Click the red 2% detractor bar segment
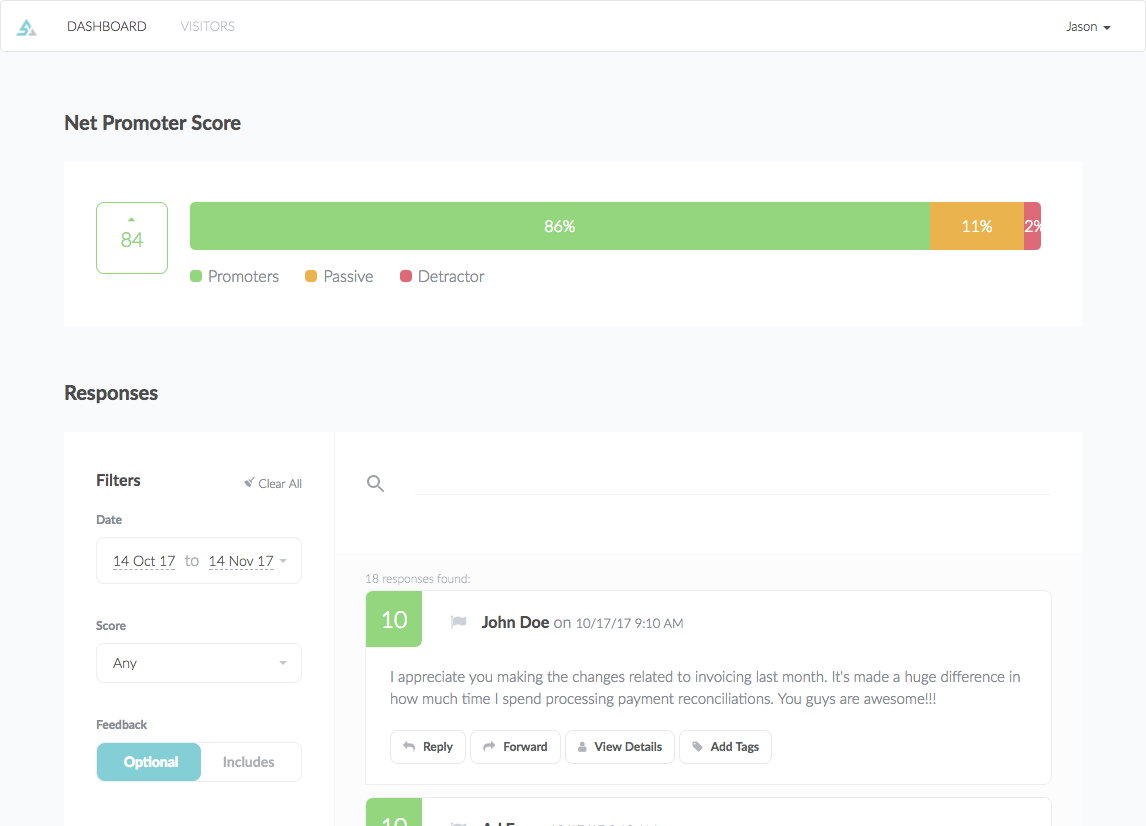1146x826 pixels. (1033, 226)
